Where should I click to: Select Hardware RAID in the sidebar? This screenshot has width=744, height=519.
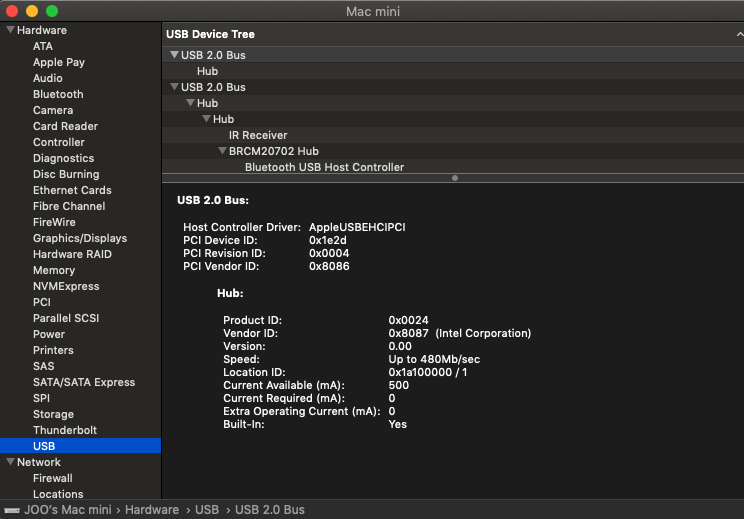[72, 254]
